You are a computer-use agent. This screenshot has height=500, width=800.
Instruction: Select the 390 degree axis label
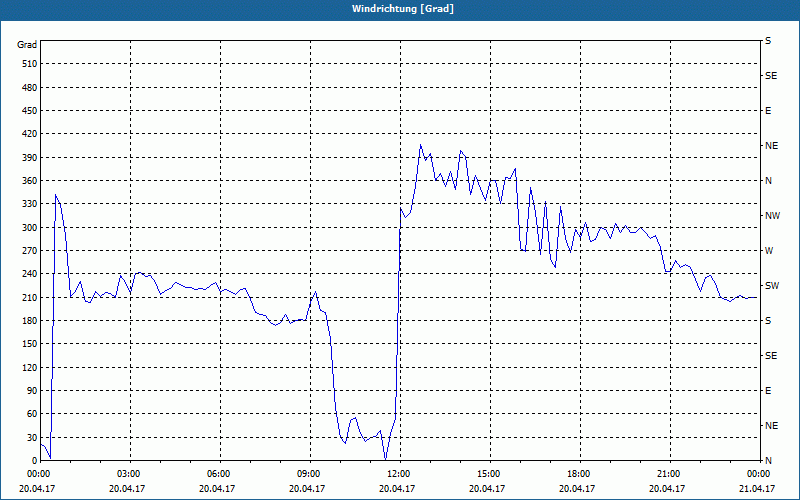tap(30, 158)
